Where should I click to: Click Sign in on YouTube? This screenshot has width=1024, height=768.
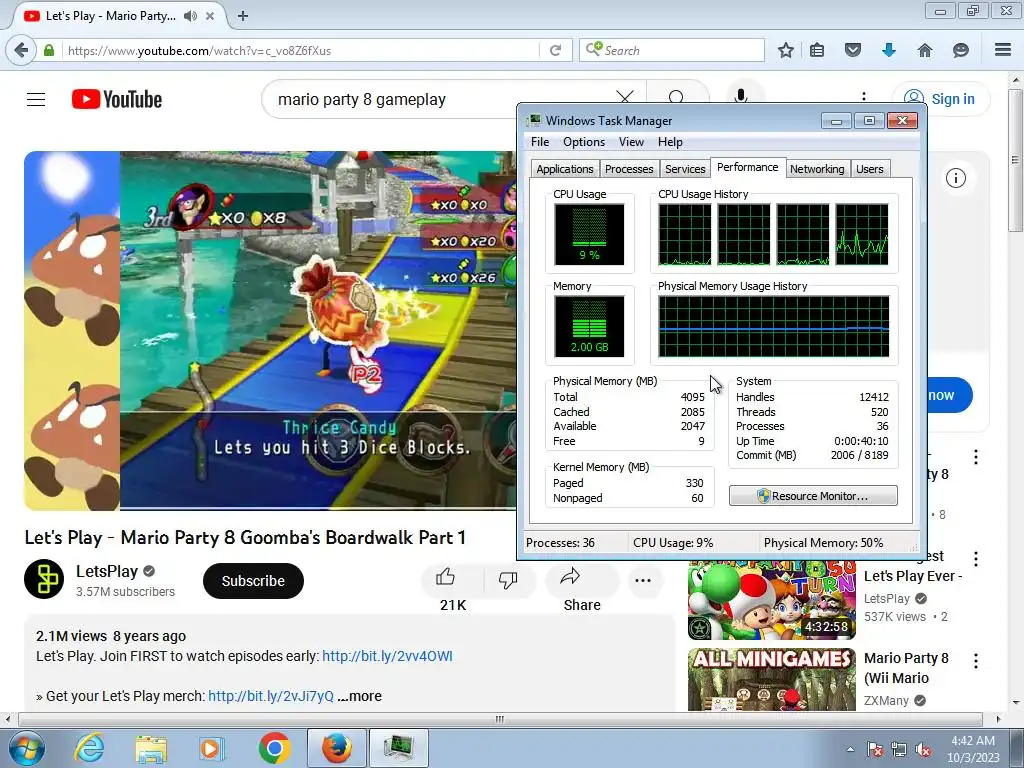(941, 99)
